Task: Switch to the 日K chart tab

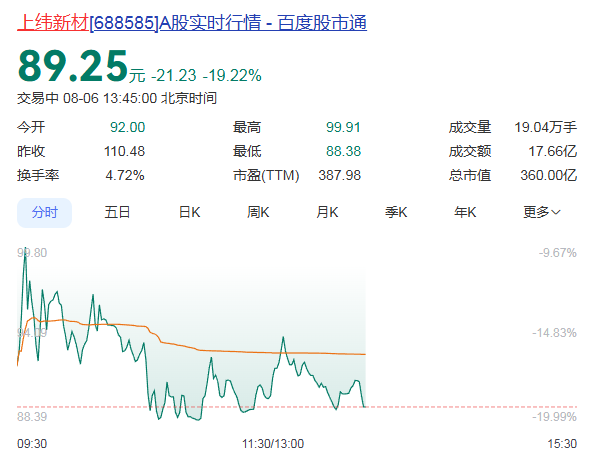Action: click(x=189, y=212)
